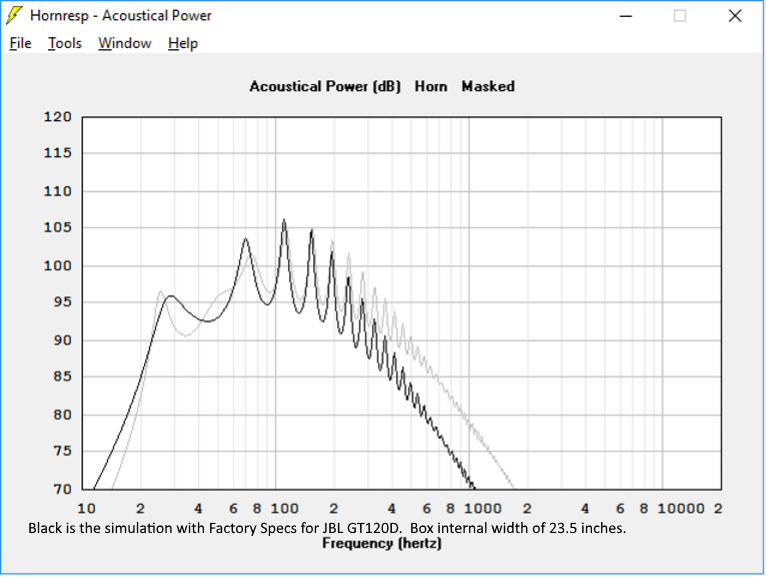
Task: Click the 'Horn' label in chart title
Action: click(x=431, y=86)
